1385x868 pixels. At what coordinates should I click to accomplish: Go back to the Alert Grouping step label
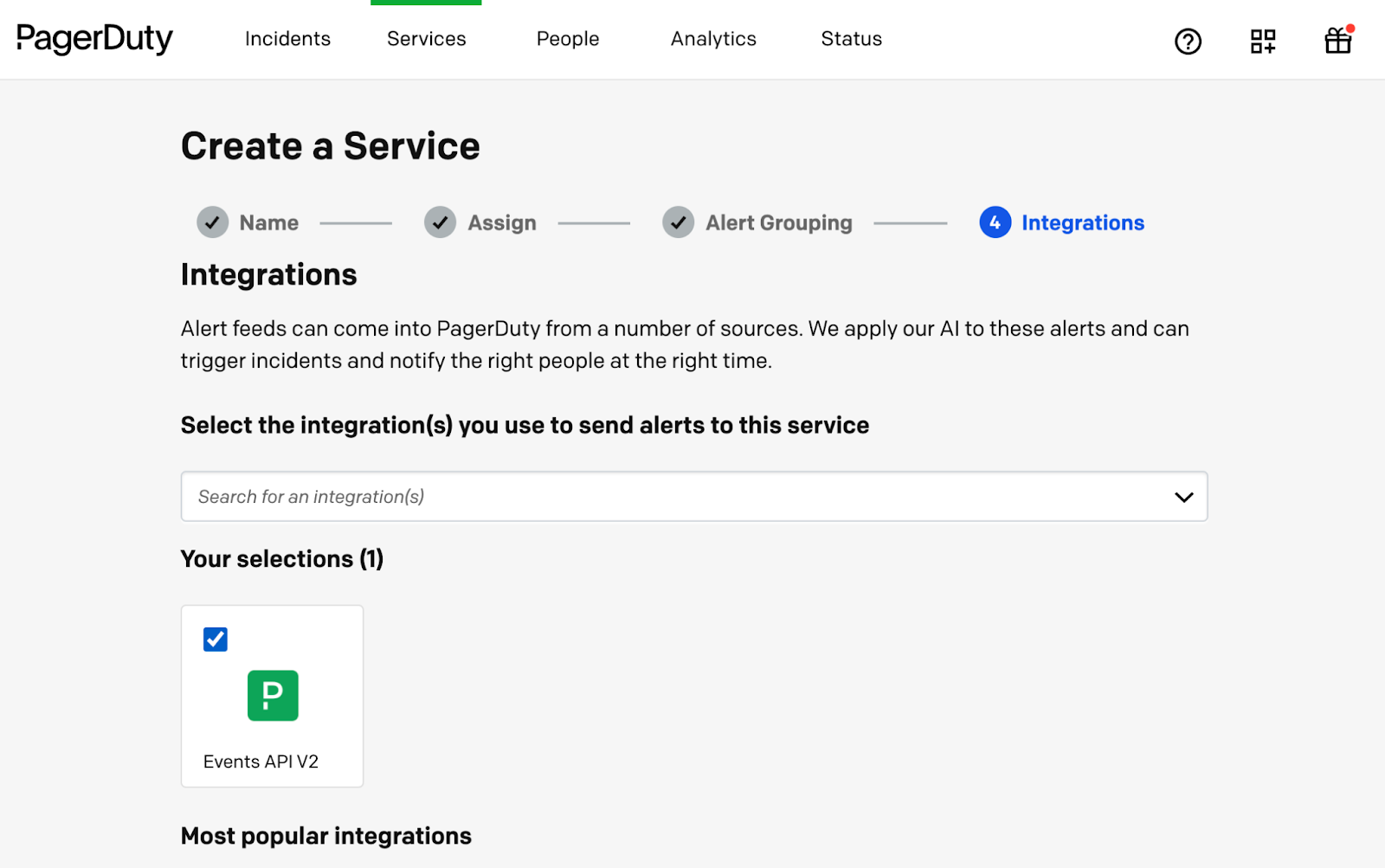(779, 223)
